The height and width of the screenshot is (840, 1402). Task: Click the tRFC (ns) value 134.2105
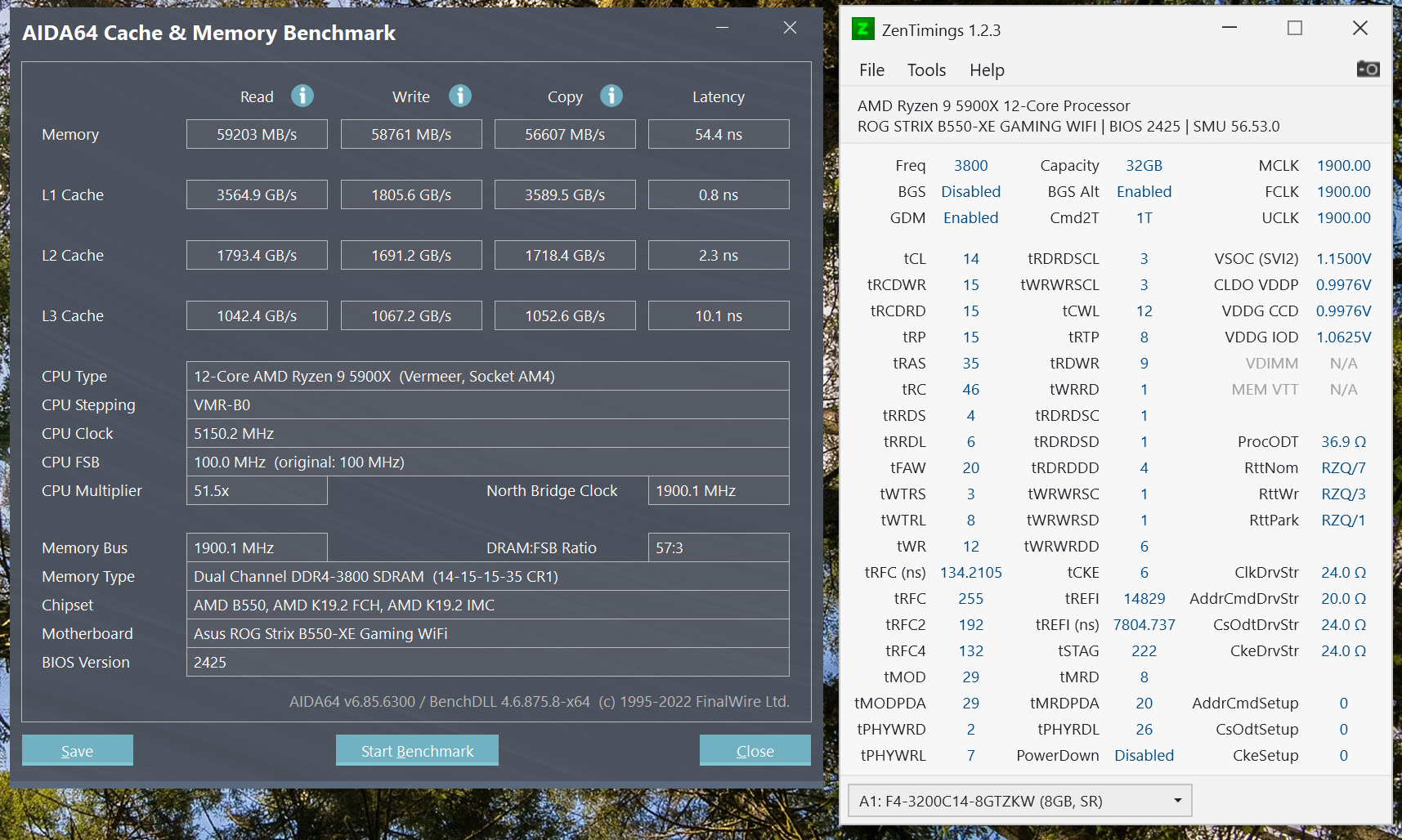tap(970, 572)
